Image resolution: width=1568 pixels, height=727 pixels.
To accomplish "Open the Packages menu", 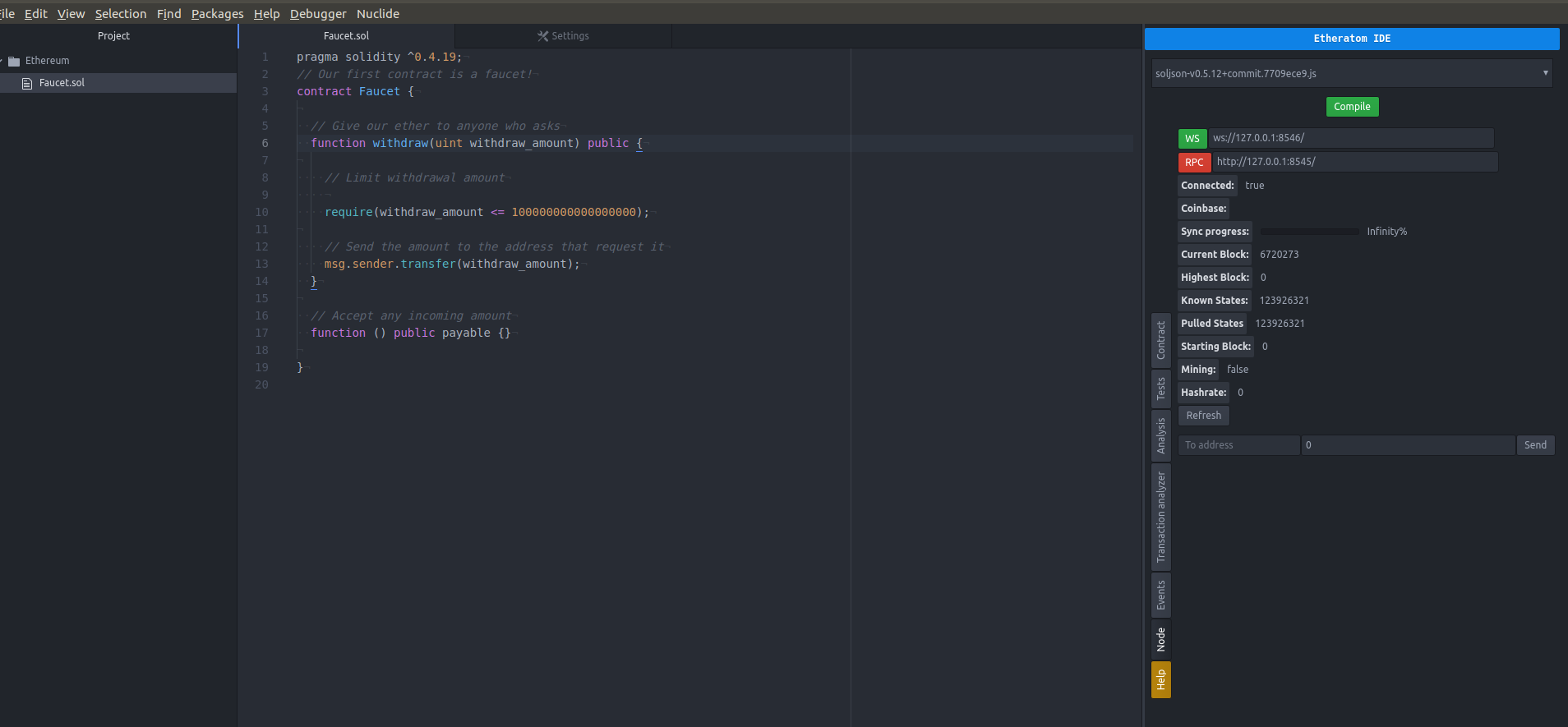I will click(x=217, y=13).
